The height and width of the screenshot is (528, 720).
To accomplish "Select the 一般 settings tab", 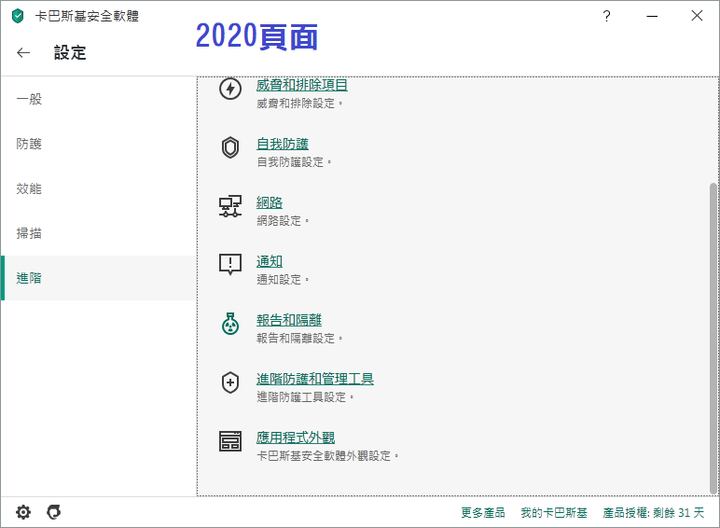I will point(98,99).
